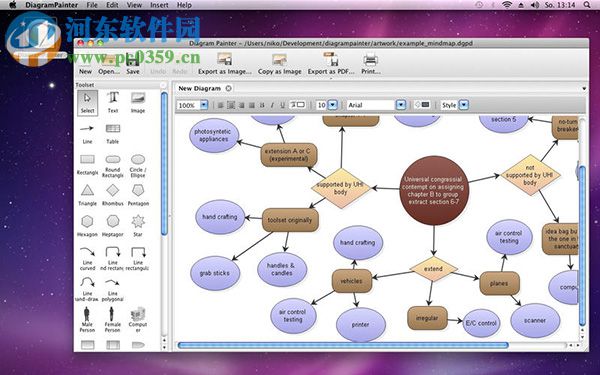Select the central dark red circle node
This screenshot has width=600, height=375.
click(434, 190)
